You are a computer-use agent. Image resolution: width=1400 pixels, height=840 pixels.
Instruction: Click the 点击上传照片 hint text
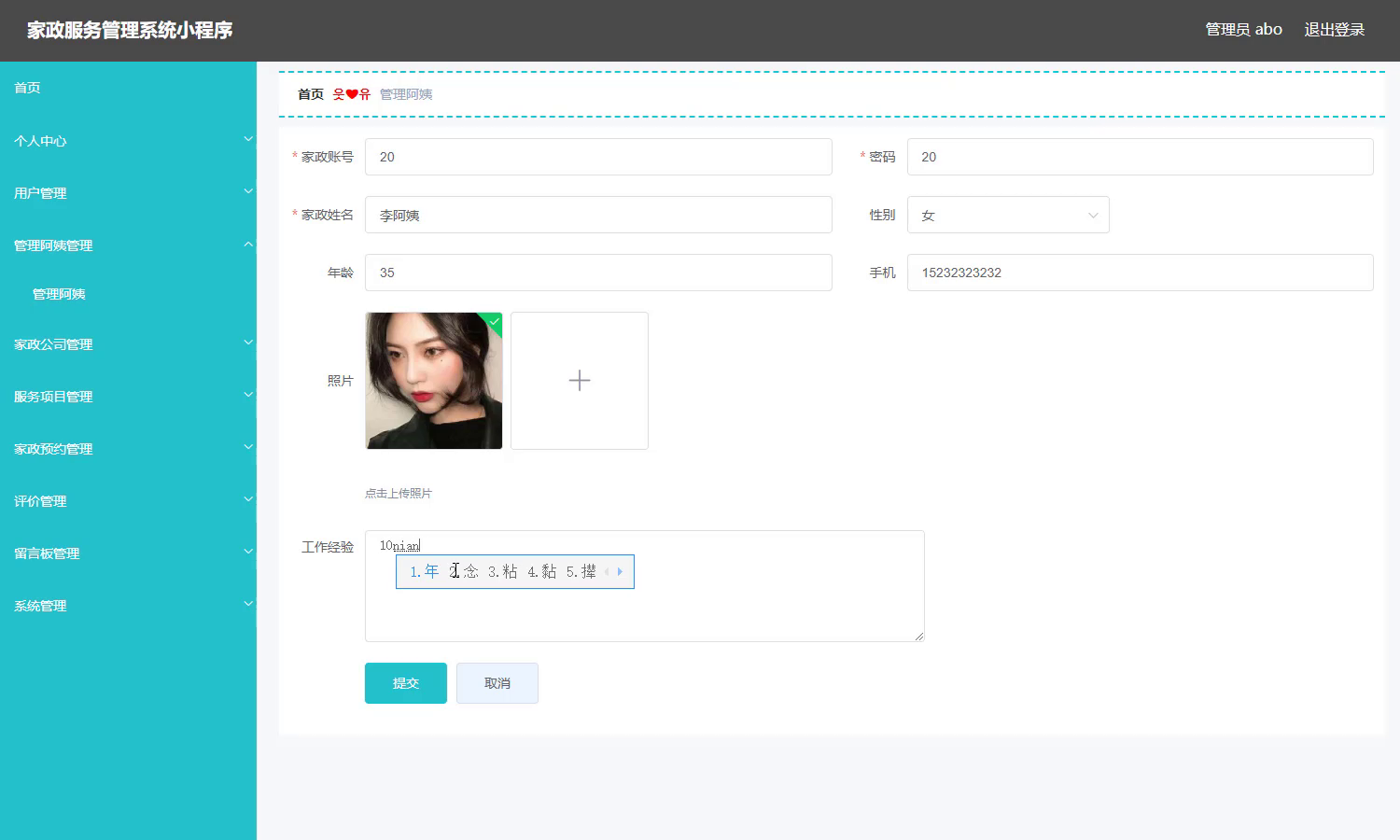tap(399, 493)
